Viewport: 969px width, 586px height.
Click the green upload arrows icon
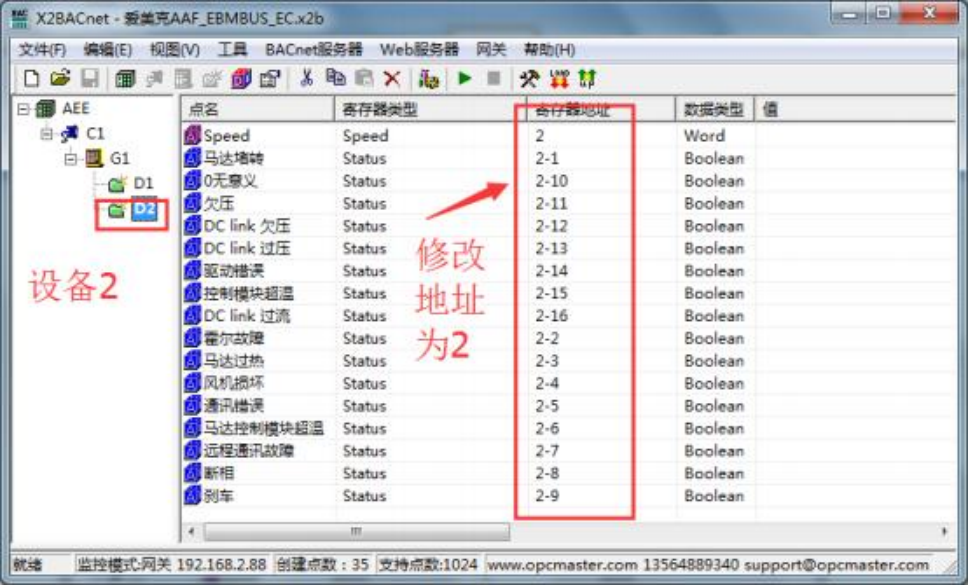pos(586,79)
